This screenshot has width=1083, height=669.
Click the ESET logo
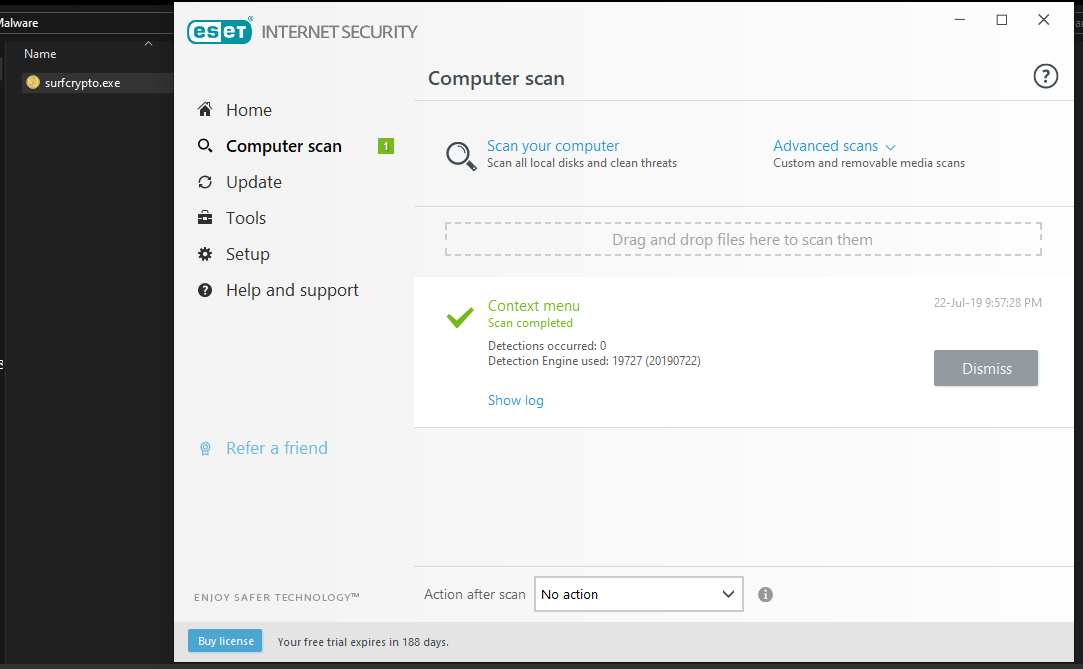[220, 32]
